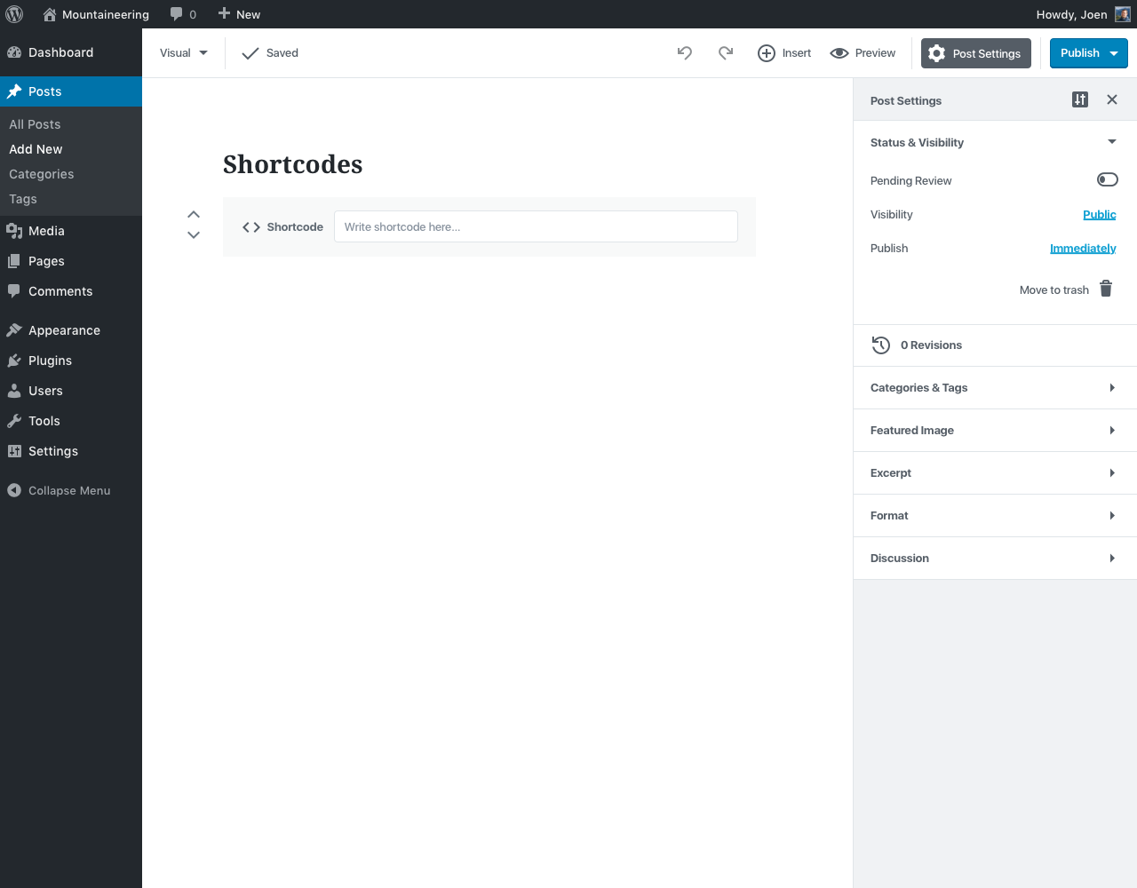Open the Publish dropdown arrow
Image resolution: width=1137 pixels, height=888 pixels.
[1115, 53]
